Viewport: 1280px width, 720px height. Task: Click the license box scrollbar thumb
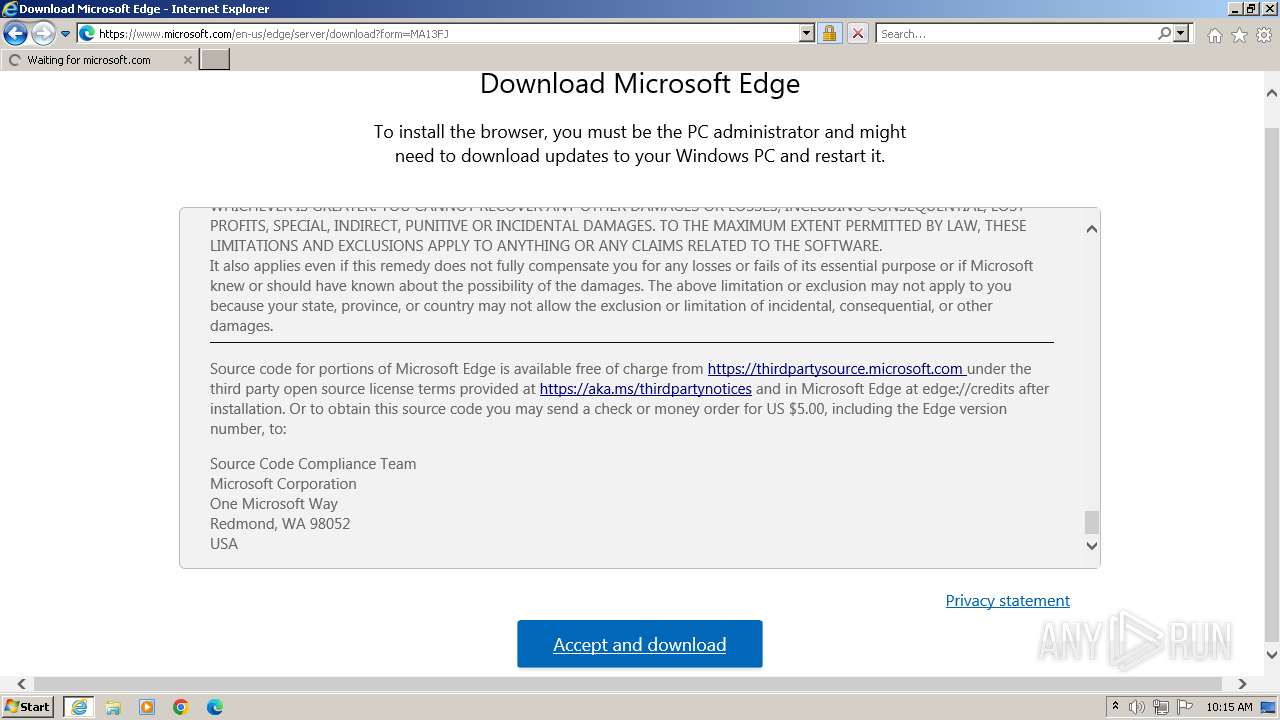coord(1092,522)
